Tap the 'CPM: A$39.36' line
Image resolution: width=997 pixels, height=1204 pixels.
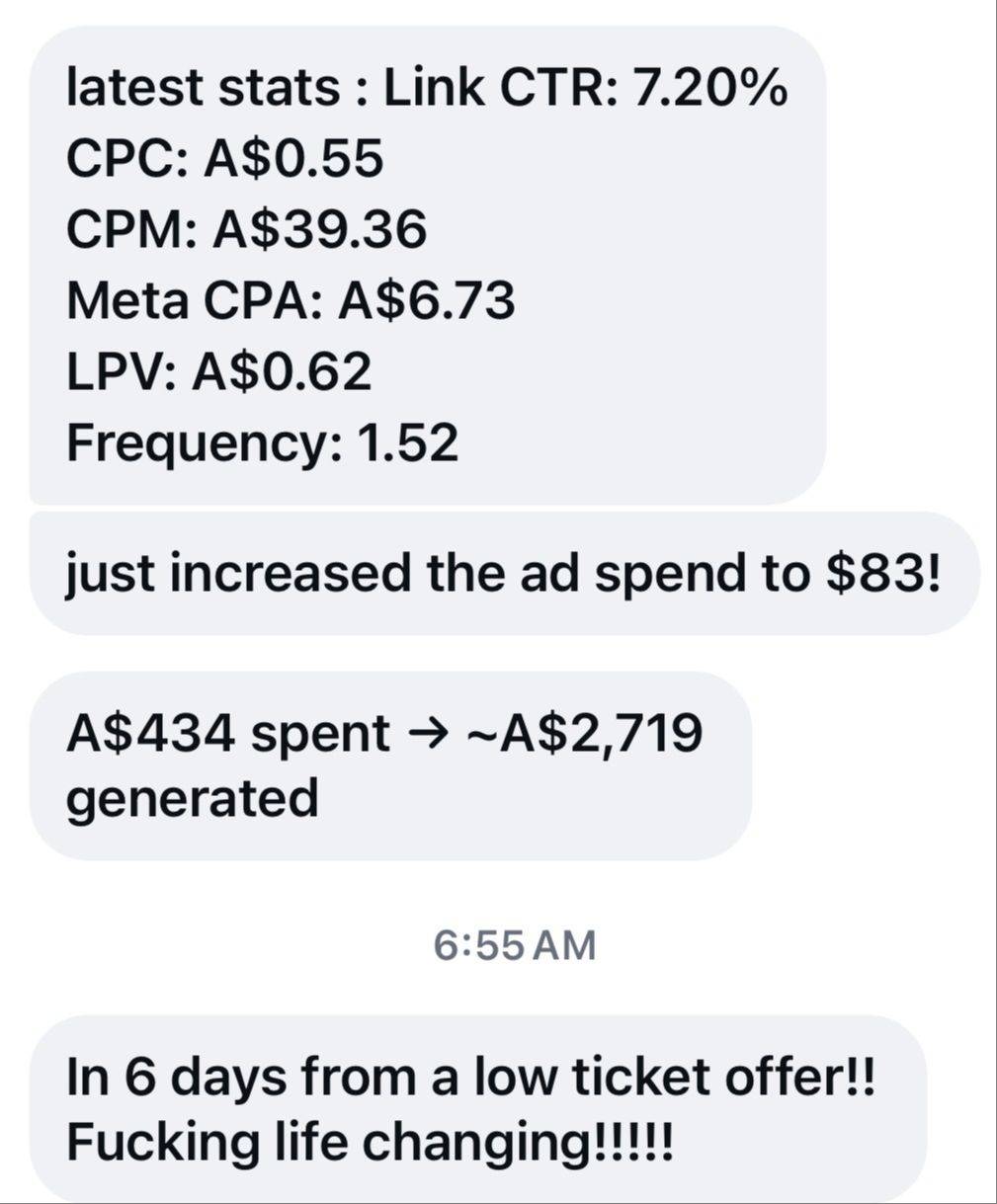[246, 229]
